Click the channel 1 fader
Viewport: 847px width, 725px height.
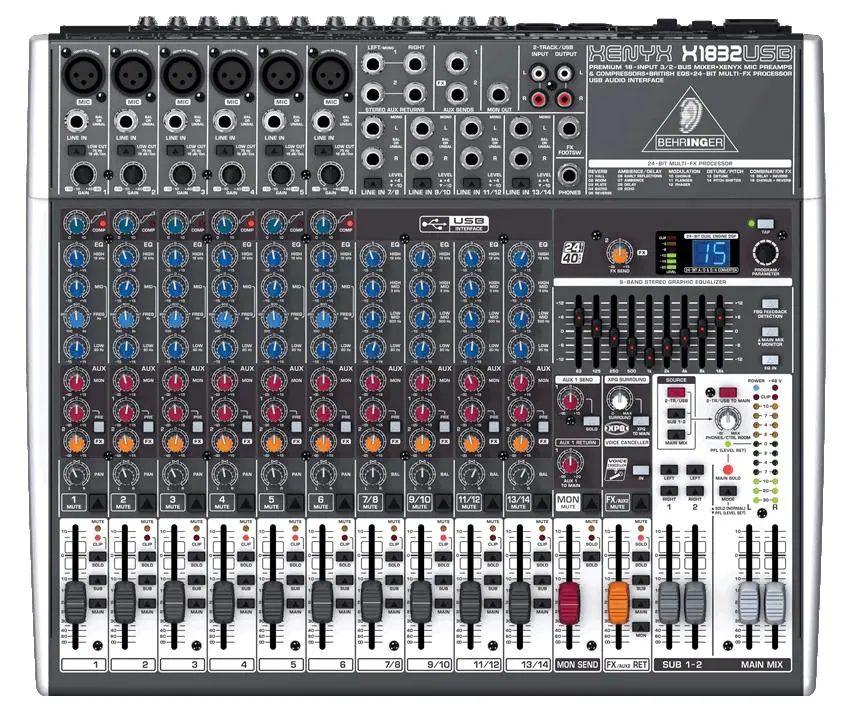point(75,601)
